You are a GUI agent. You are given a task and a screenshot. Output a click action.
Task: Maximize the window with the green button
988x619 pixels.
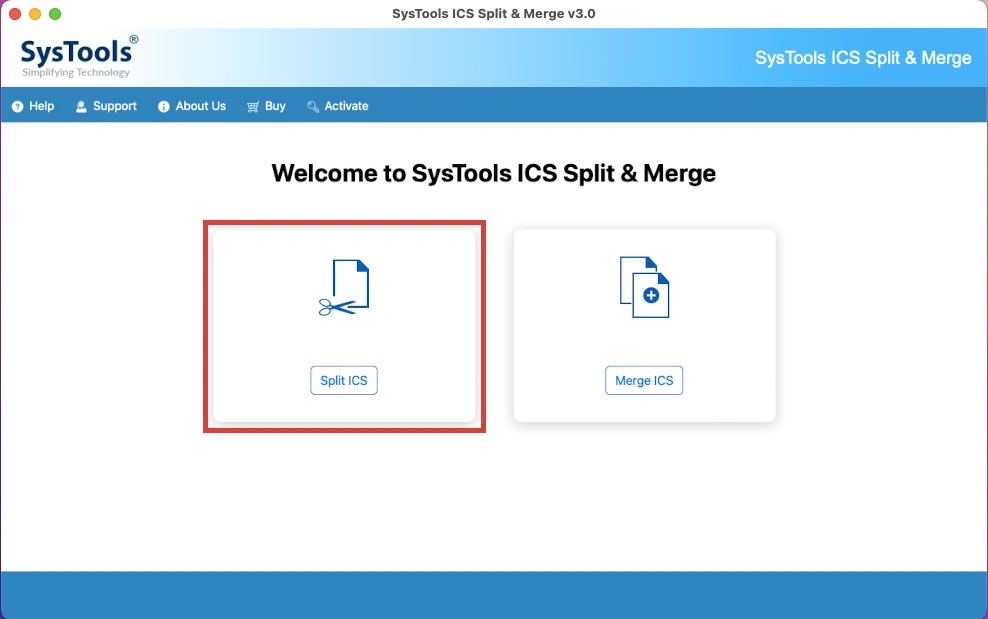pos(55,14)
